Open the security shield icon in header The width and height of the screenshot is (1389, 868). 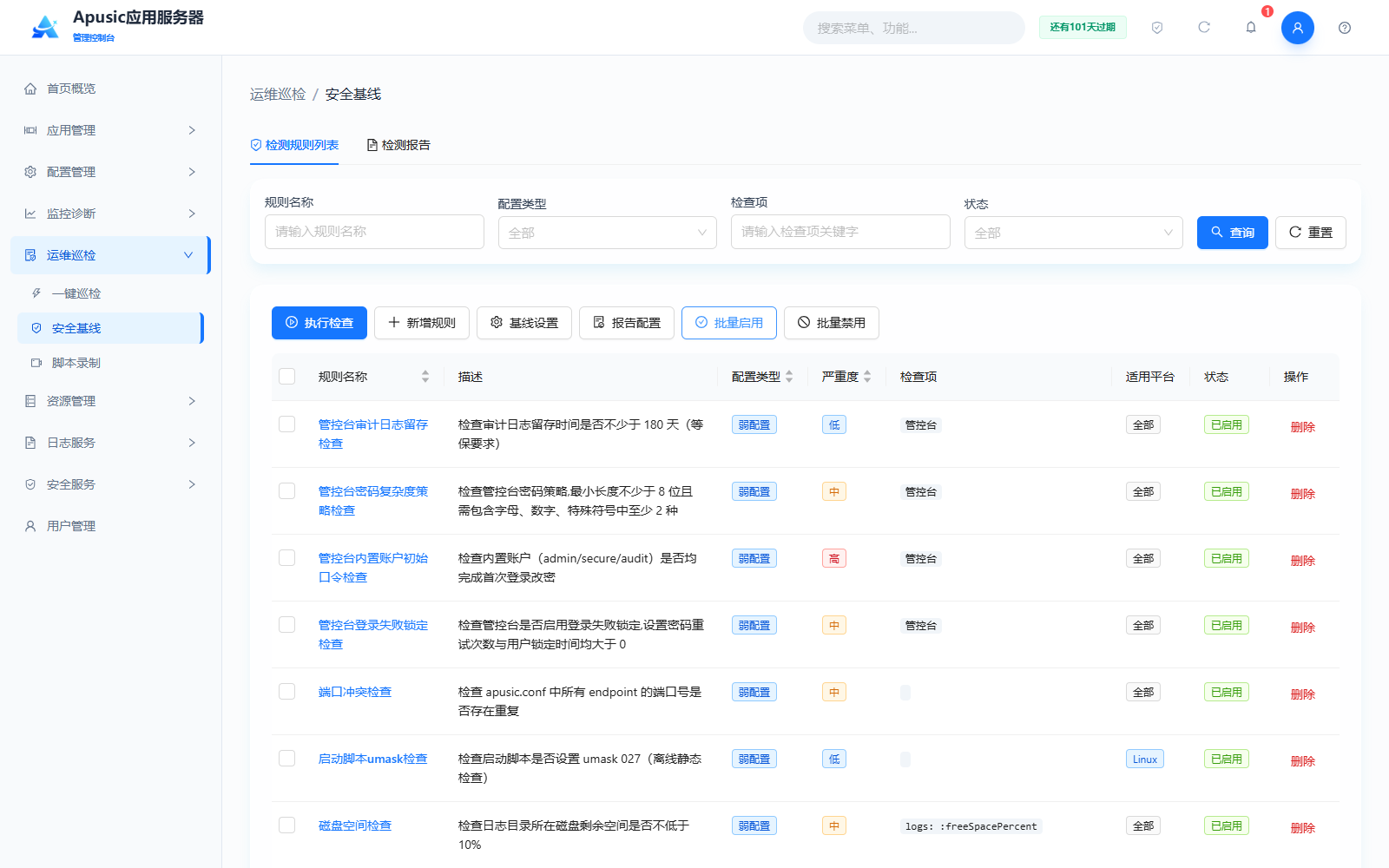point(1157,28)
